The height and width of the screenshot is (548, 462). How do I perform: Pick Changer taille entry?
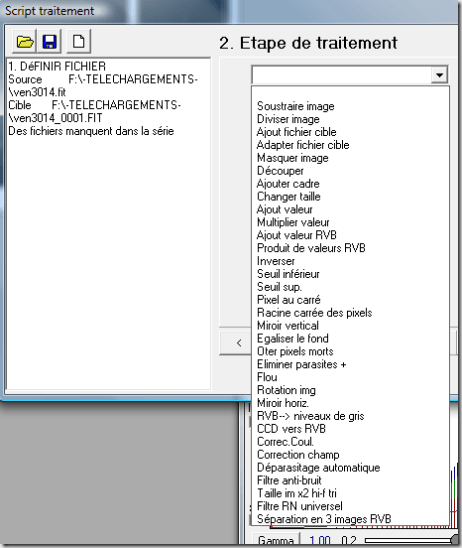289,196
